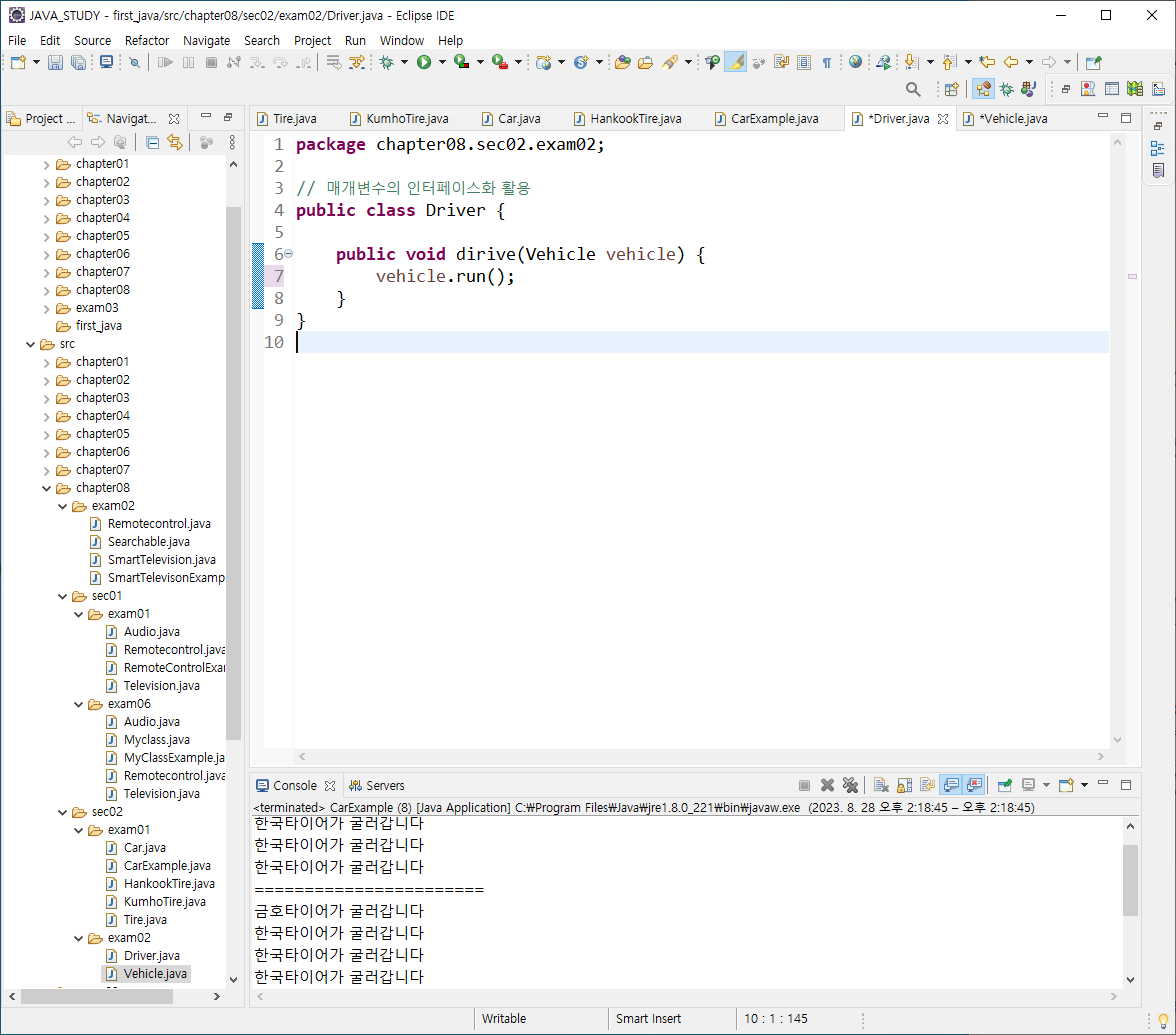
Task: Toggle Mark Occurrences highlighter icon
Action: coord(736,62)
